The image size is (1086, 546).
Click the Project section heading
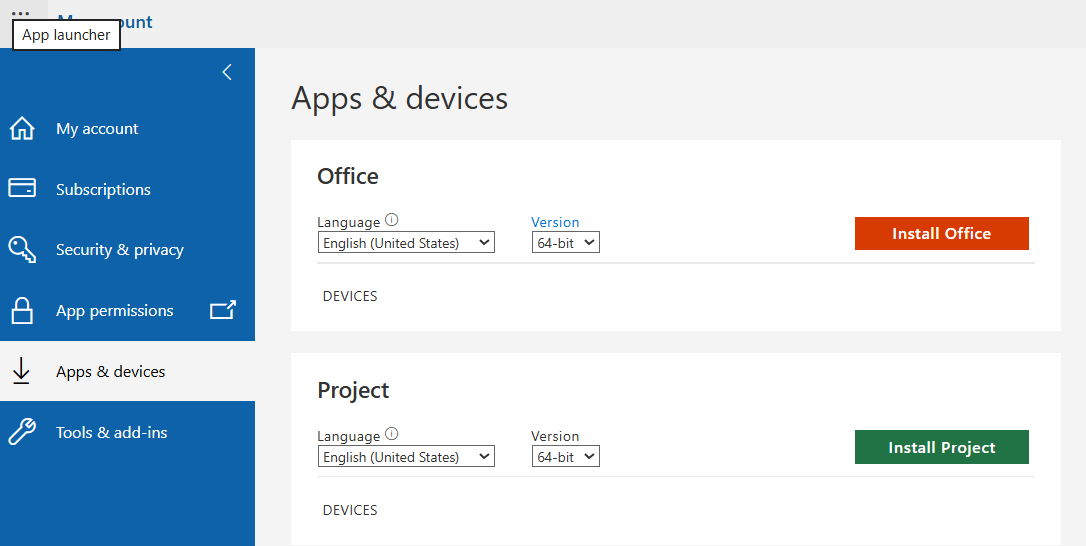click(353, 390)
